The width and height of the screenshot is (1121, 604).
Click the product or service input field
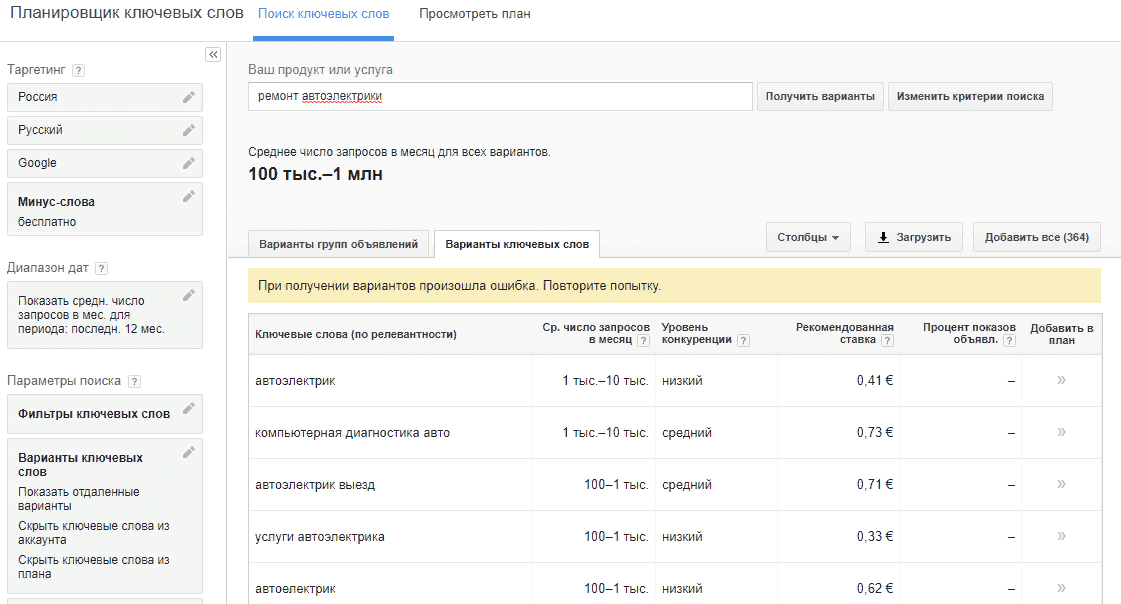(x=500, y=96)
